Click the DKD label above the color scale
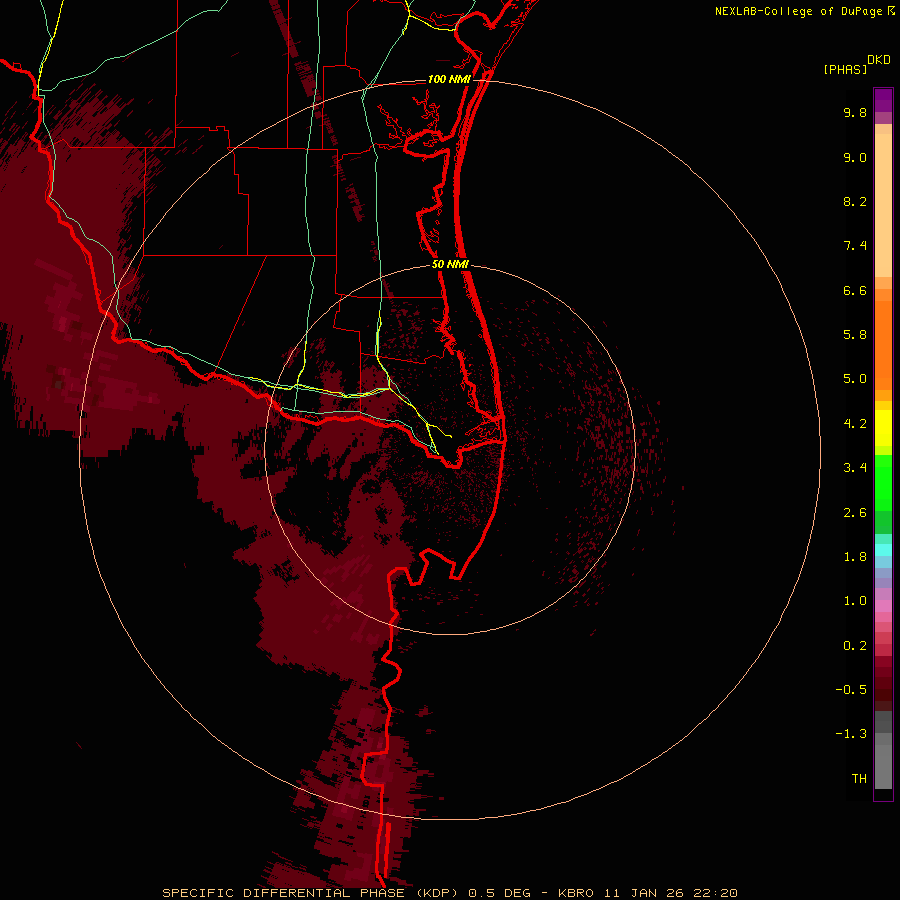Viewport: 900px width, 900px height. [x=879, y=60]
